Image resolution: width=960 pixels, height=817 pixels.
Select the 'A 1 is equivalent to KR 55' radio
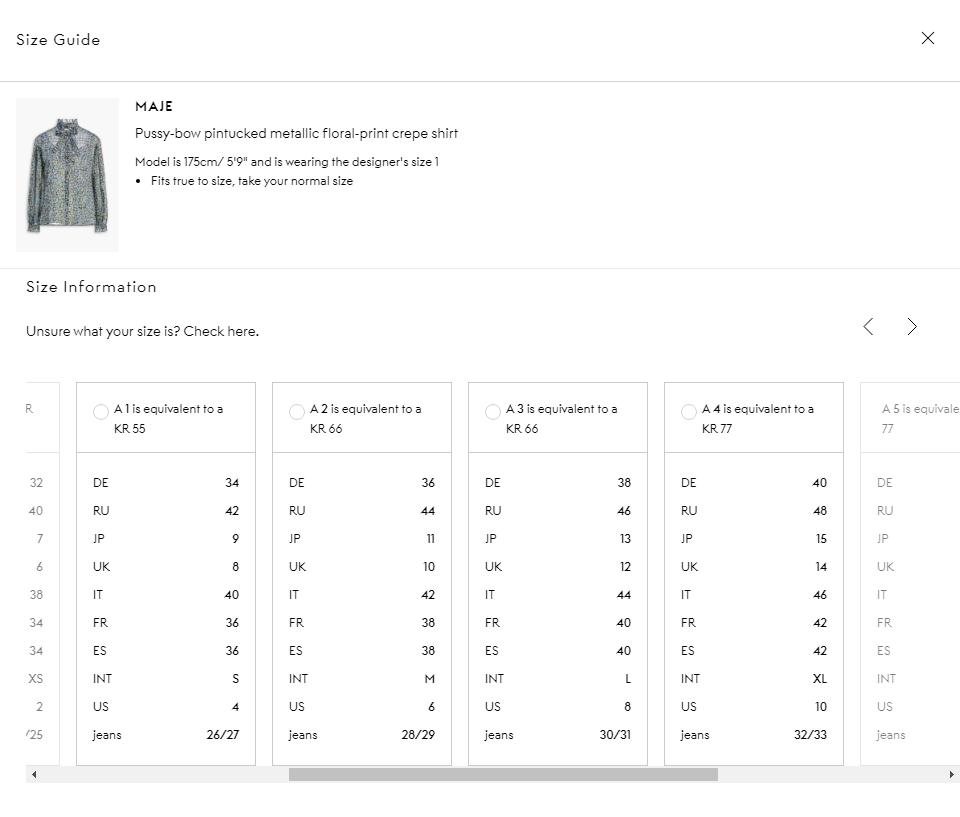pyautogui.click(x=100, y=412)
